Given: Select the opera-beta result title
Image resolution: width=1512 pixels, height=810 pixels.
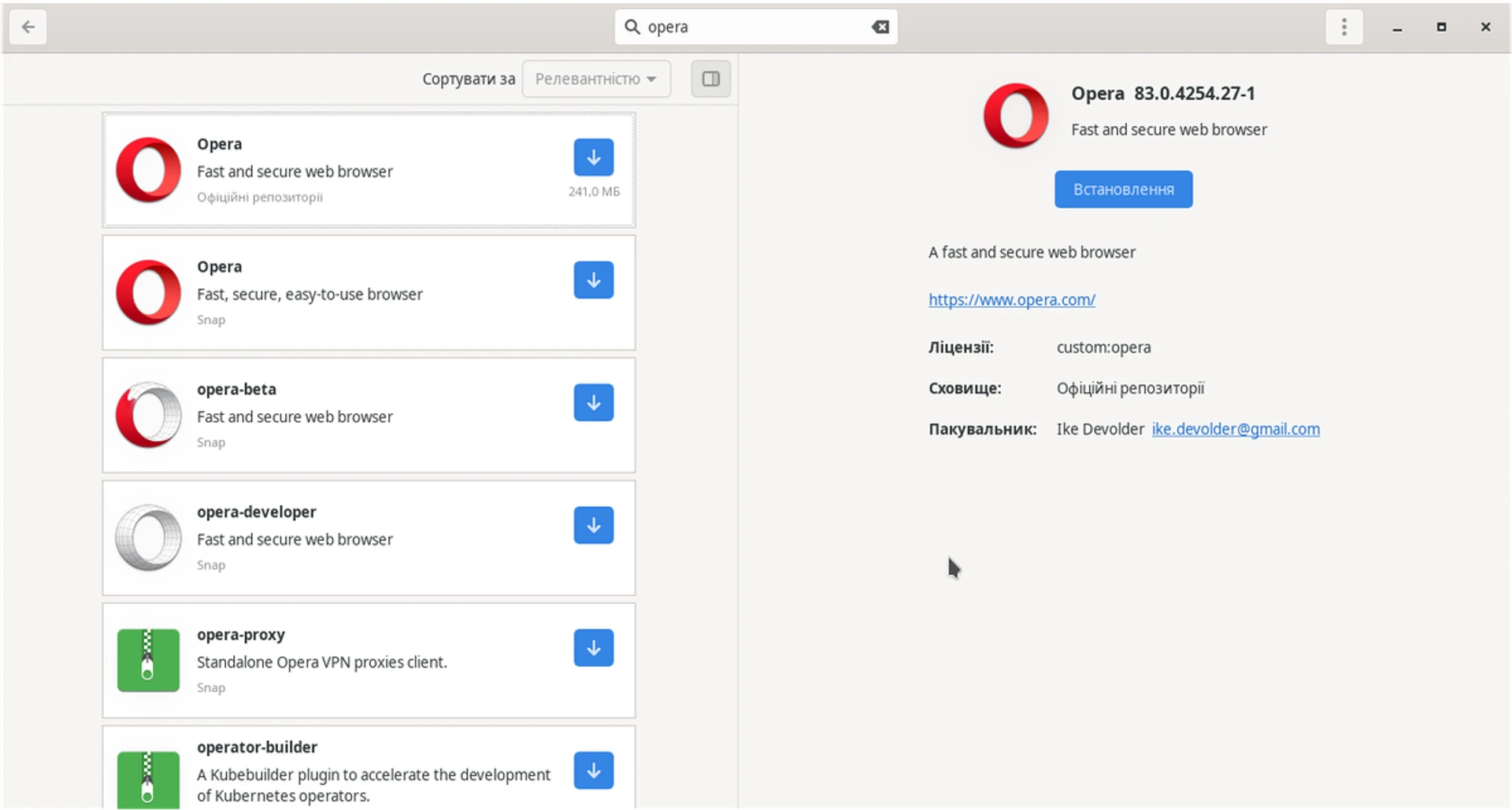Looking at the screenshot, I should 236,389.
